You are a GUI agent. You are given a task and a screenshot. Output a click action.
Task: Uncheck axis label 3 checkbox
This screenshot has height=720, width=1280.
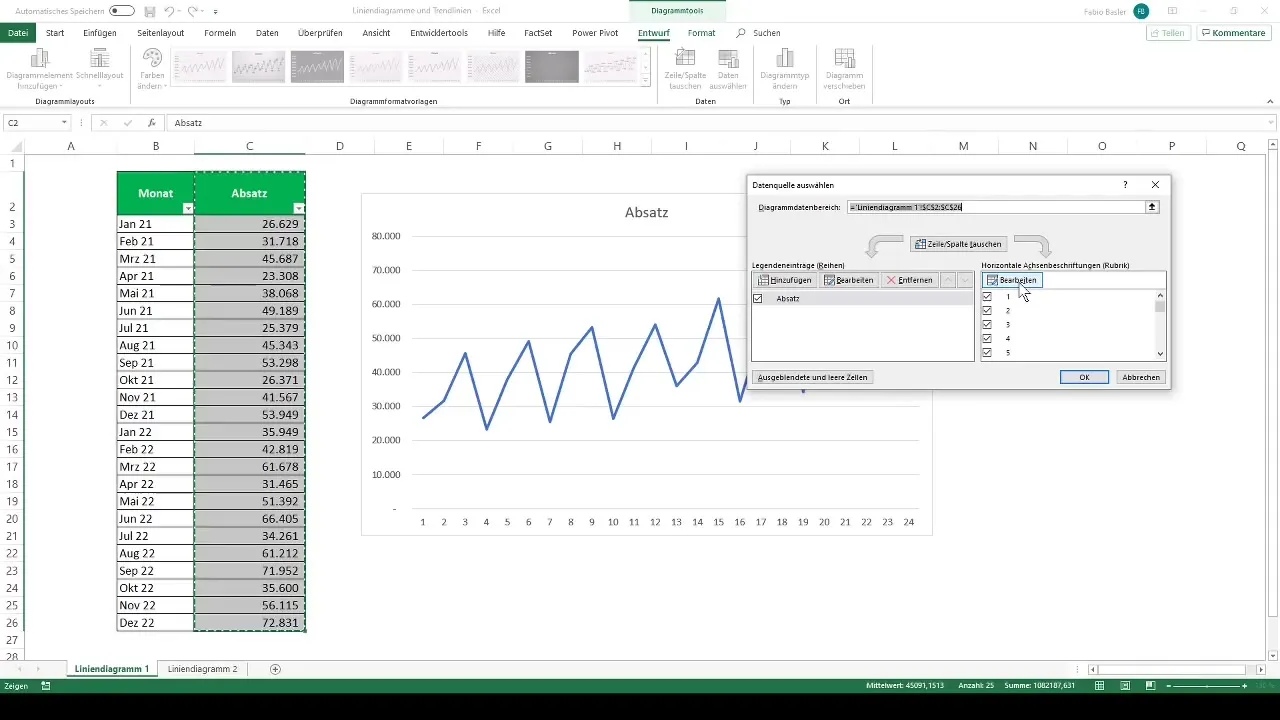987,325
